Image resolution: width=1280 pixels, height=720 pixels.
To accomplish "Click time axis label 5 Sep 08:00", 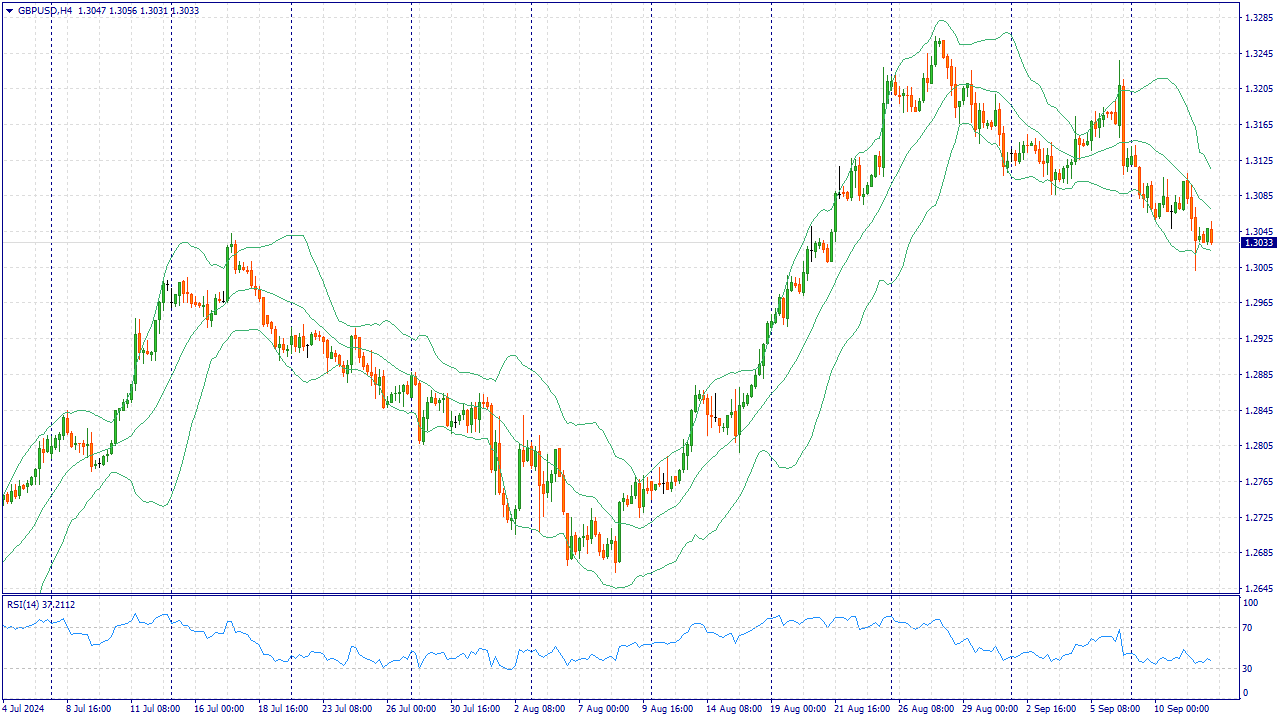I will [x=1116, y=709].
